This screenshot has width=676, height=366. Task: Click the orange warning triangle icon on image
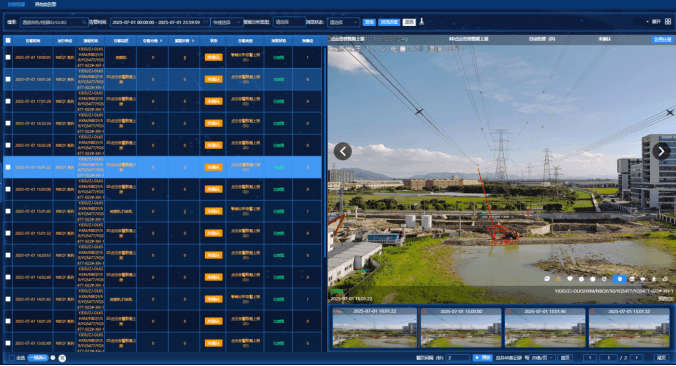[x=558, y=279]
